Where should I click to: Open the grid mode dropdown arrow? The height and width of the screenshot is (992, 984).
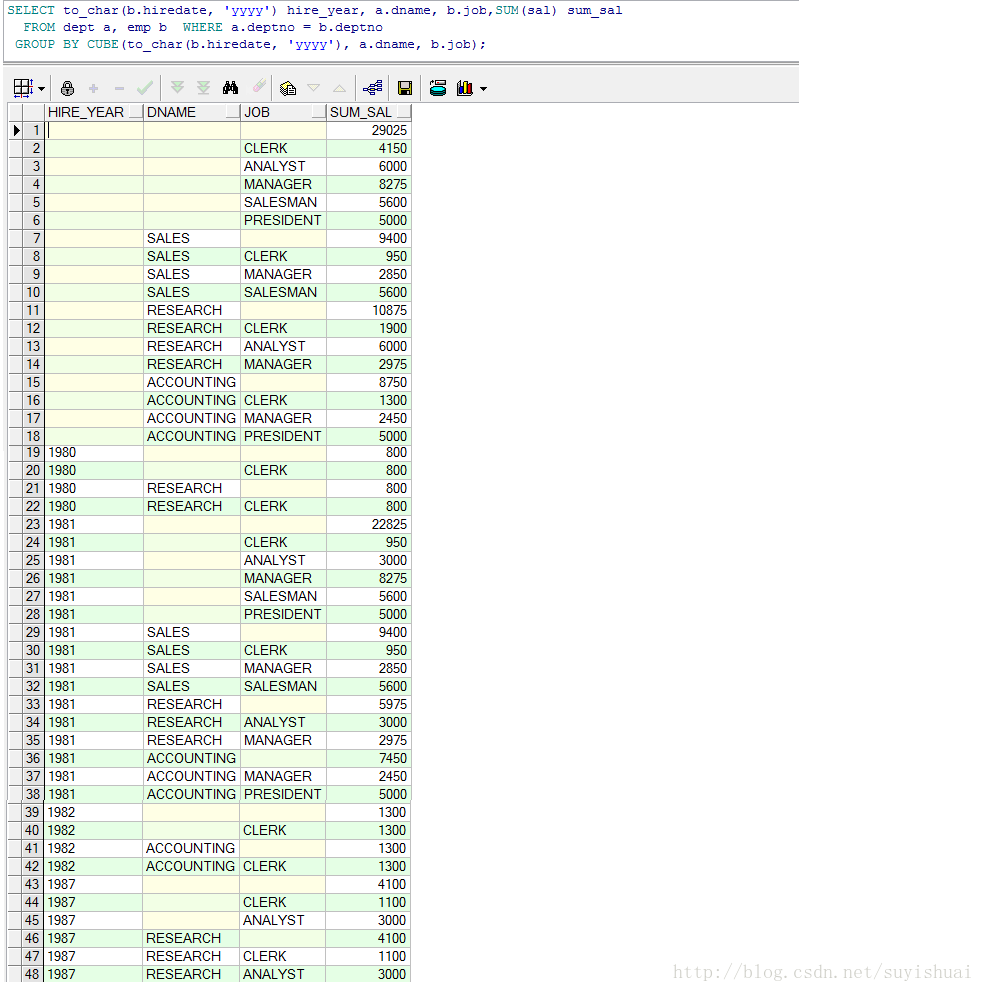point(42,89)
